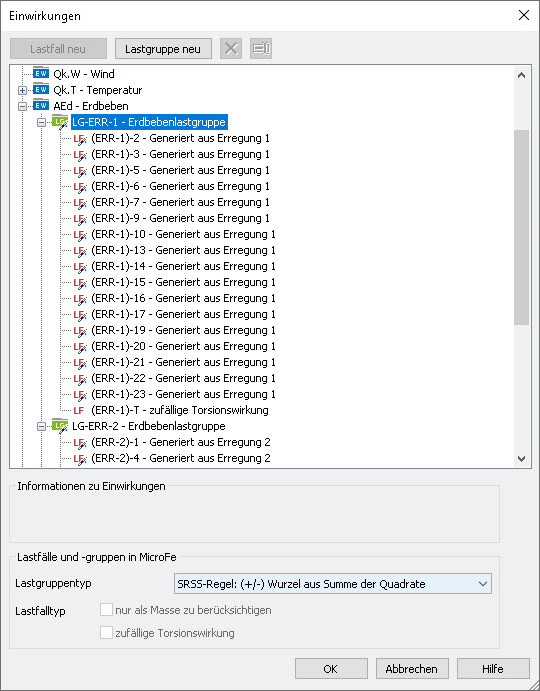Expand the Qk.T - Temperatur node

pos(22,90)
